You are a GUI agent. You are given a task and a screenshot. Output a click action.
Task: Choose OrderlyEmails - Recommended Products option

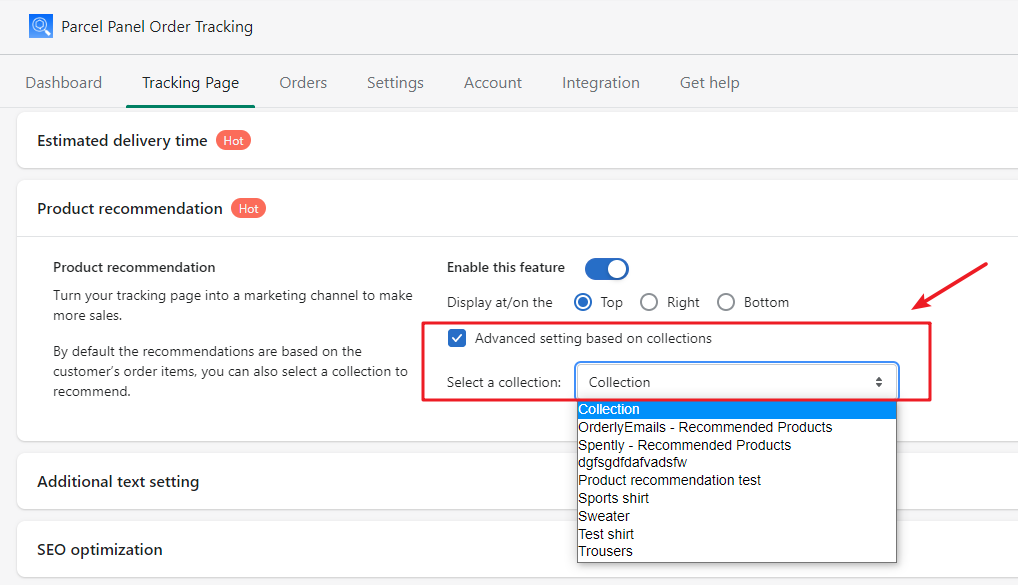(737, 427)
